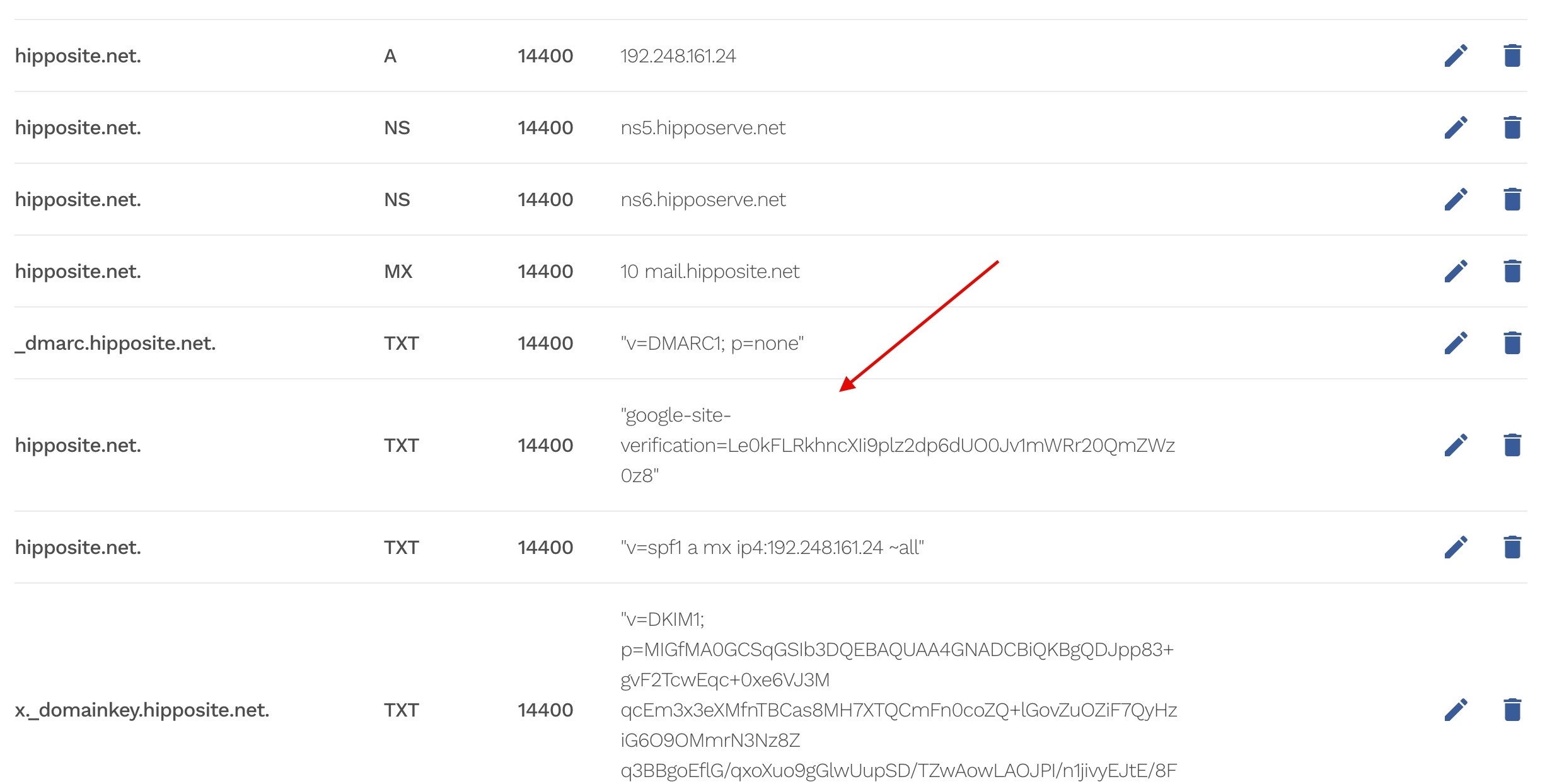Delete the ns6.hipposerve.net NS record
This screenshot has width=1552, height=784.
[1512, 200]
